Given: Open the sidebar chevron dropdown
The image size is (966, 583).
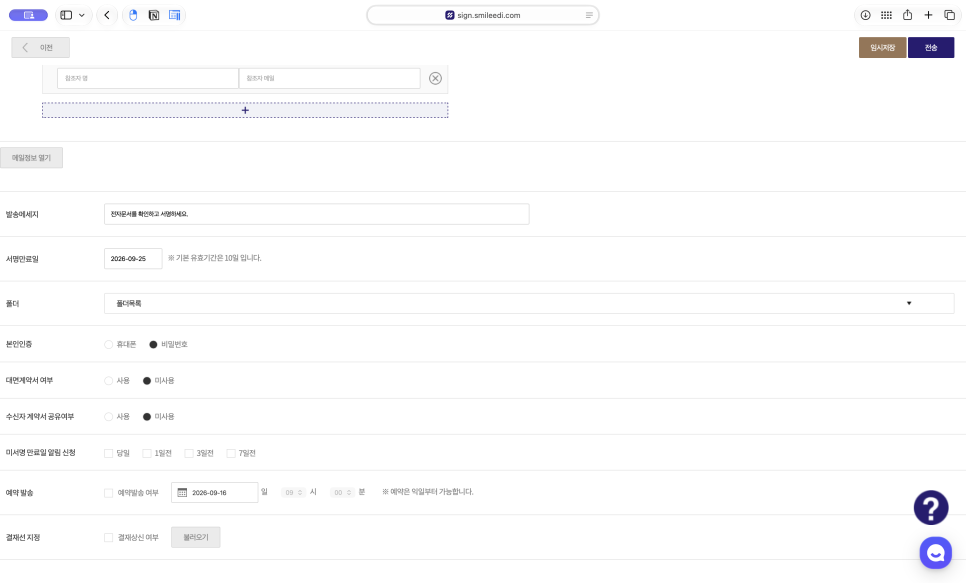Looking at the screenshot, I should [82, 15].
